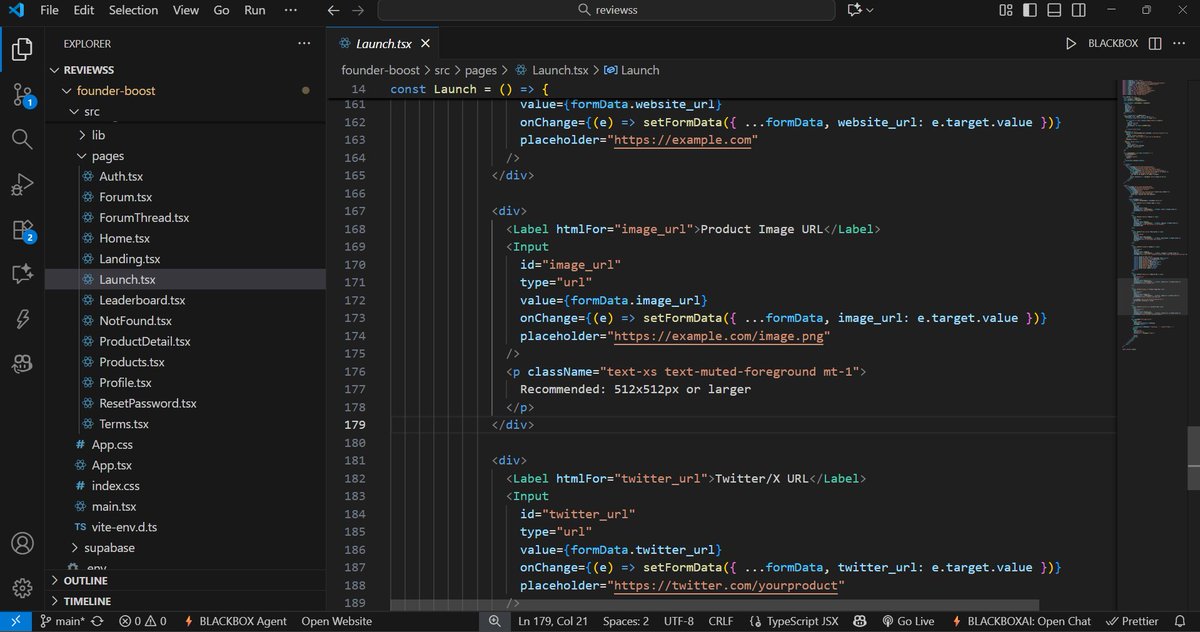This screenshot has width=1200, height=632.
Task: Open notifications bell in status bar
Action: coord(1182,621)
